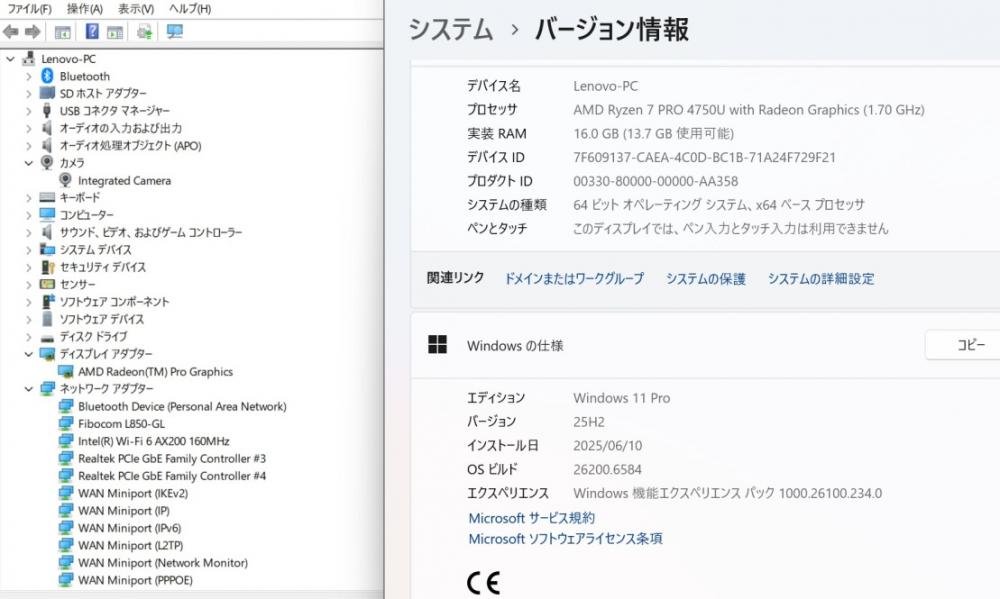Click the Forward arrow in Device Manager toolbar
Image resolution: width=1000 pixels, height=599 pixels.
(33, 31)
